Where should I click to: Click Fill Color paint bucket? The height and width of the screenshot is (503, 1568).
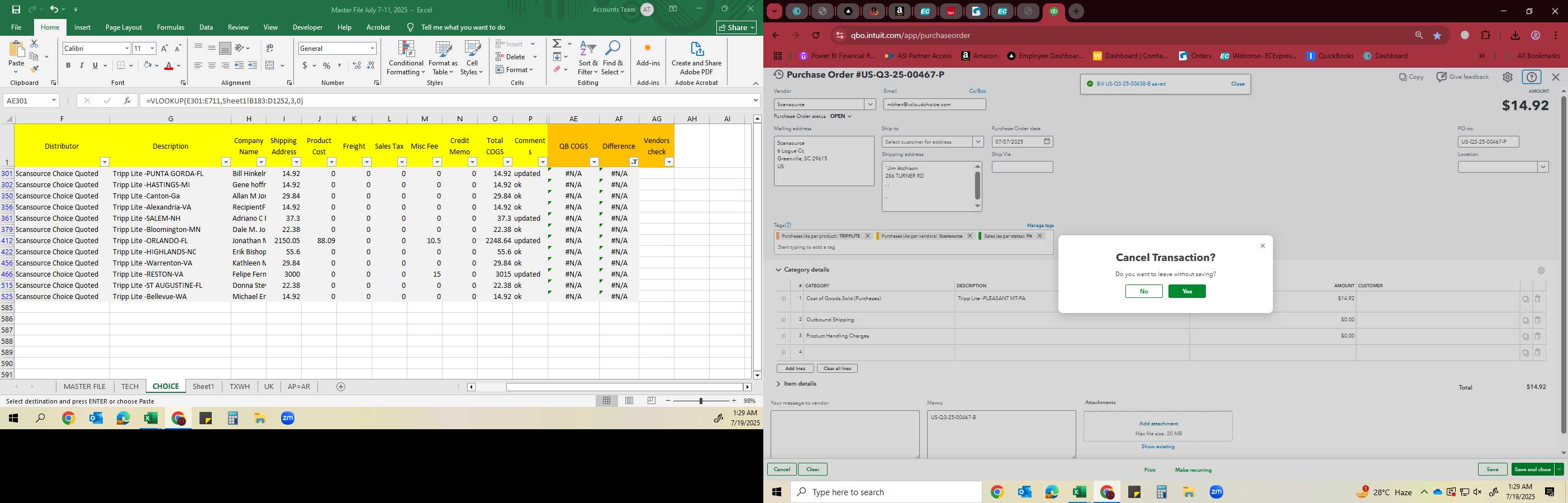click(x=148, y=65)
